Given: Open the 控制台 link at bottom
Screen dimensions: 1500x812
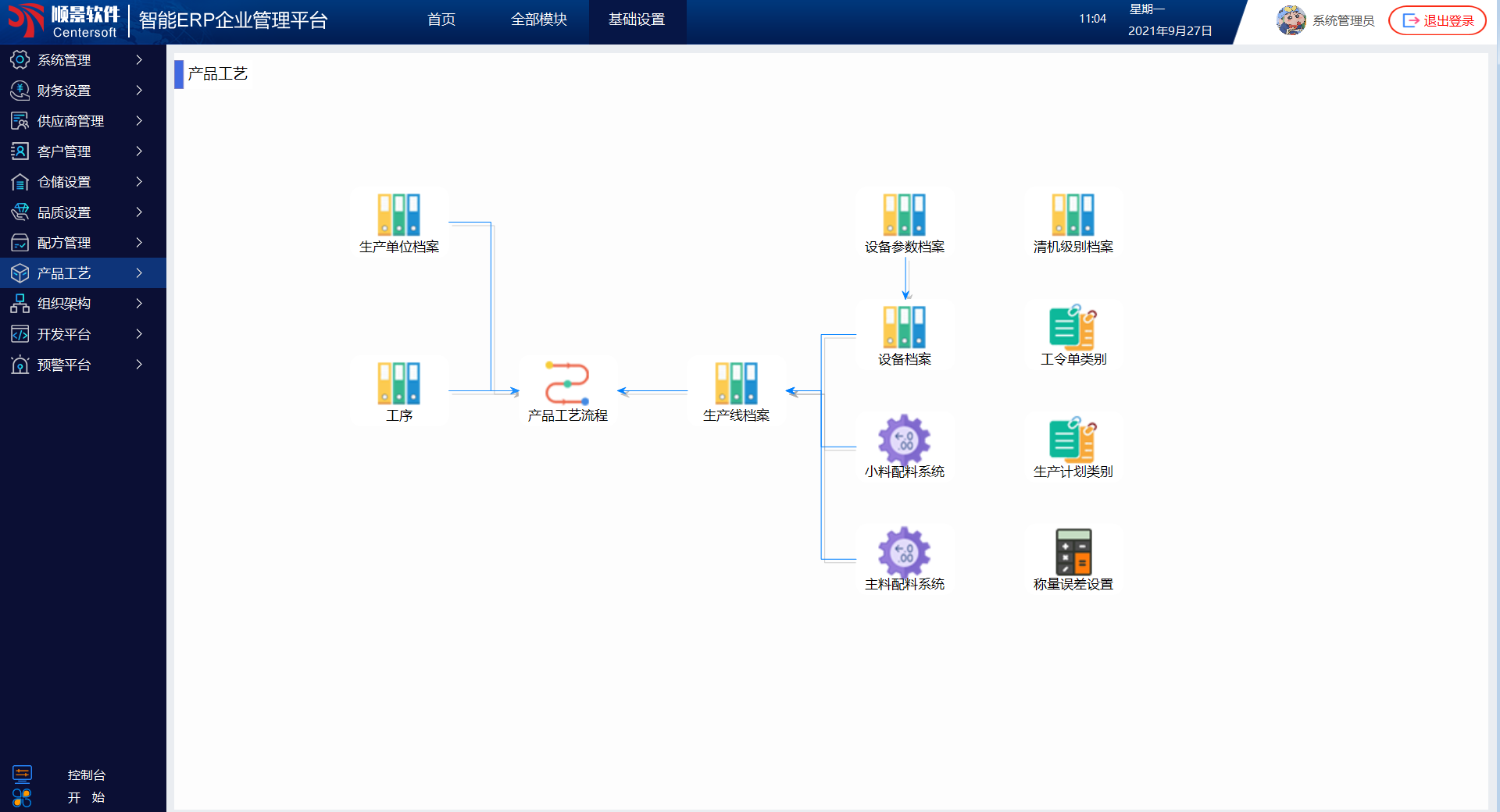Looking at the screenshot, I should (86, 775).
